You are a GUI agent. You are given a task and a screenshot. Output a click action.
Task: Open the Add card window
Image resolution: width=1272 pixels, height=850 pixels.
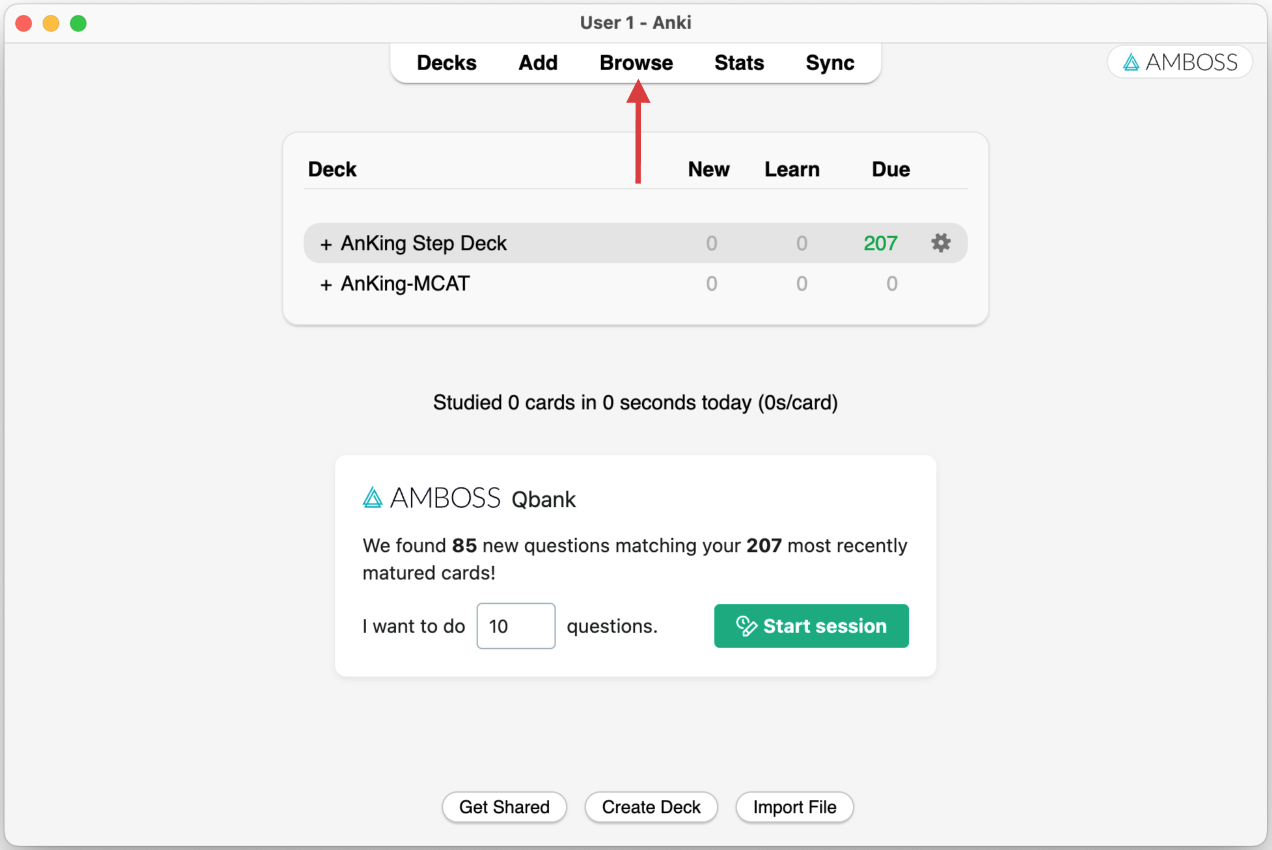pos(538,63)
